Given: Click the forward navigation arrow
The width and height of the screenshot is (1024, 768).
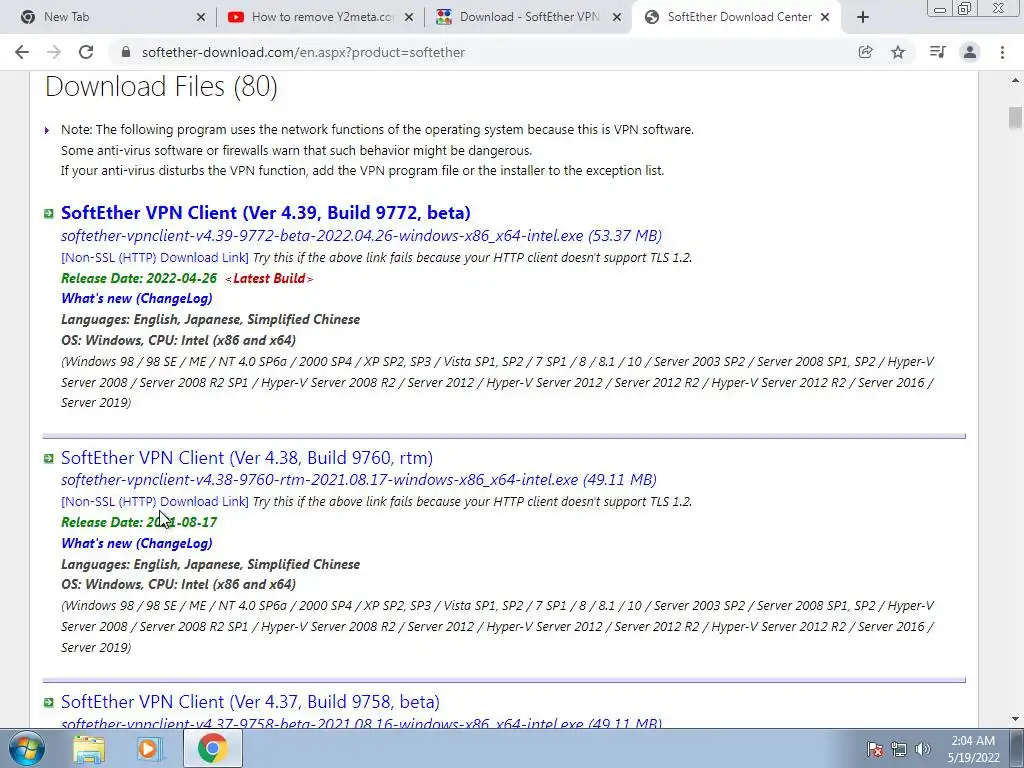Looking at the screenshot, I should pyautogui.click(x=54, y=52).
